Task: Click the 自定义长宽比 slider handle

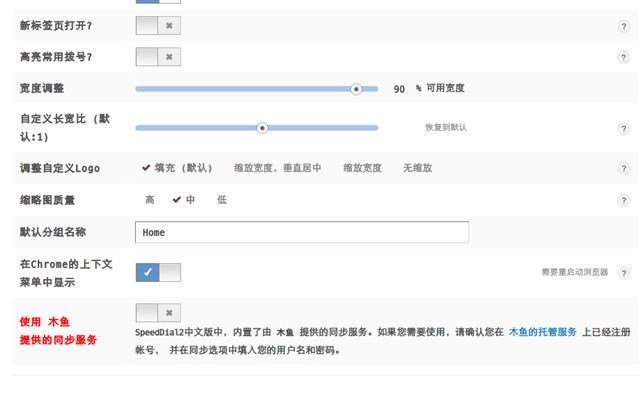Action: tap(262, 128)
